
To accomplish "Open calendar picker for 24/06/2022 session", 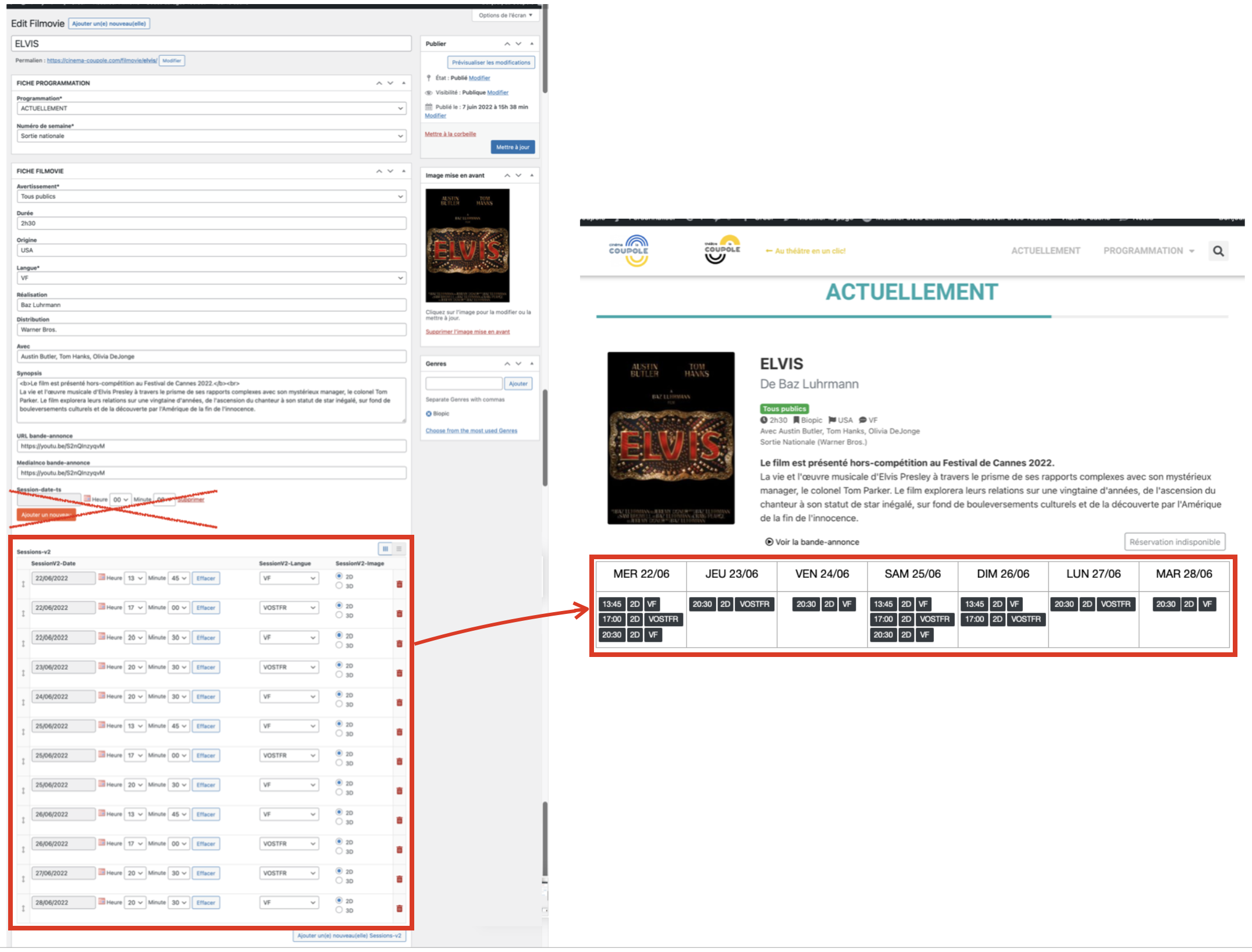I will coord(101,696).
